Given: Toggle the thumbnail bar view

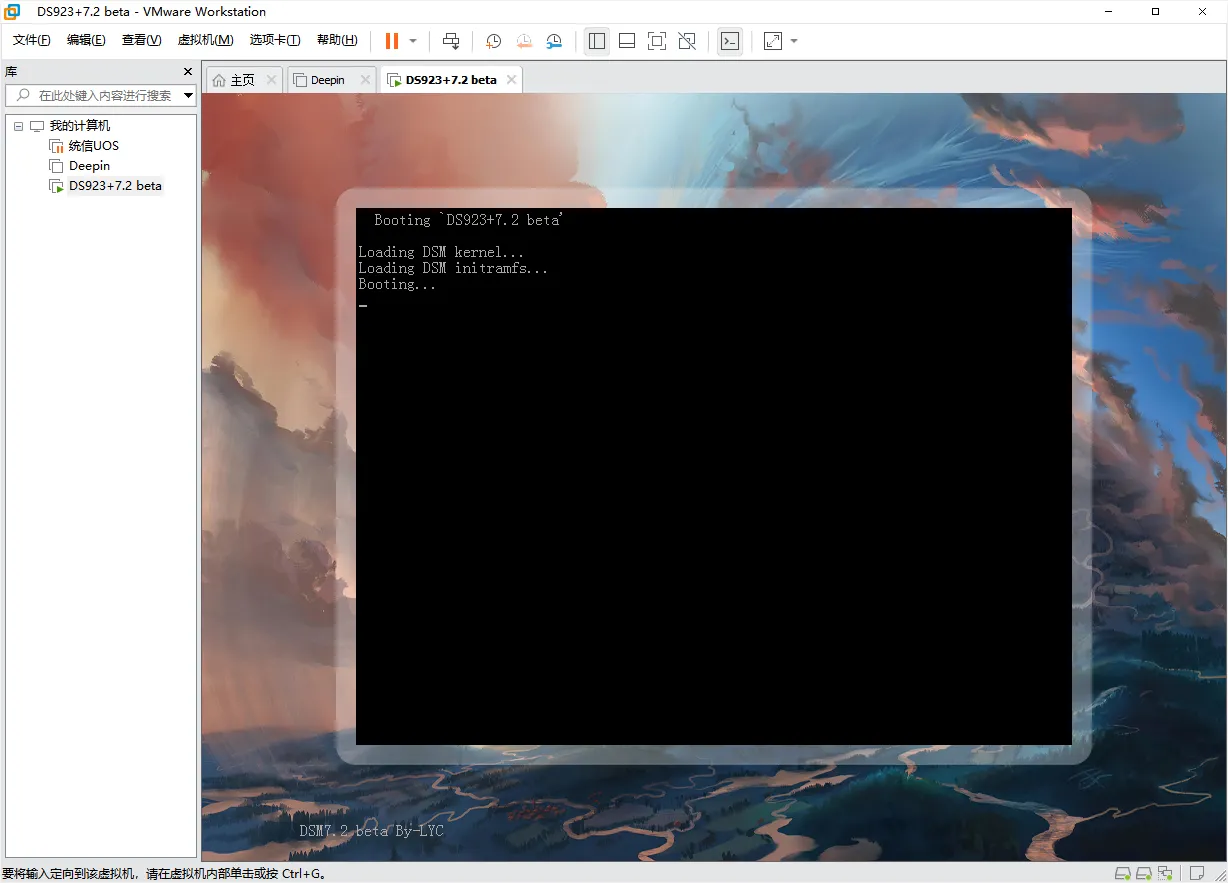Looking at the screenshot, I should coord(627,41).
